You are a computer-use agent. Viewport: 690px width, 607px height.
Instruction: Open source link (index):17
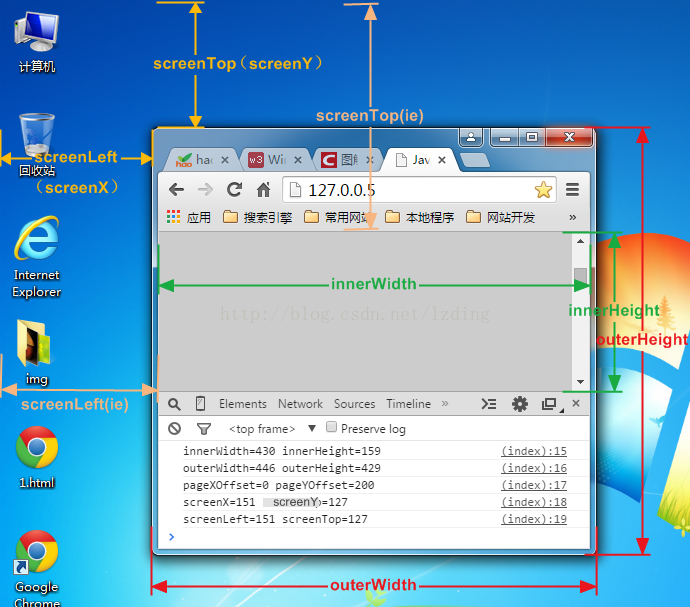[x=534, y=485]
